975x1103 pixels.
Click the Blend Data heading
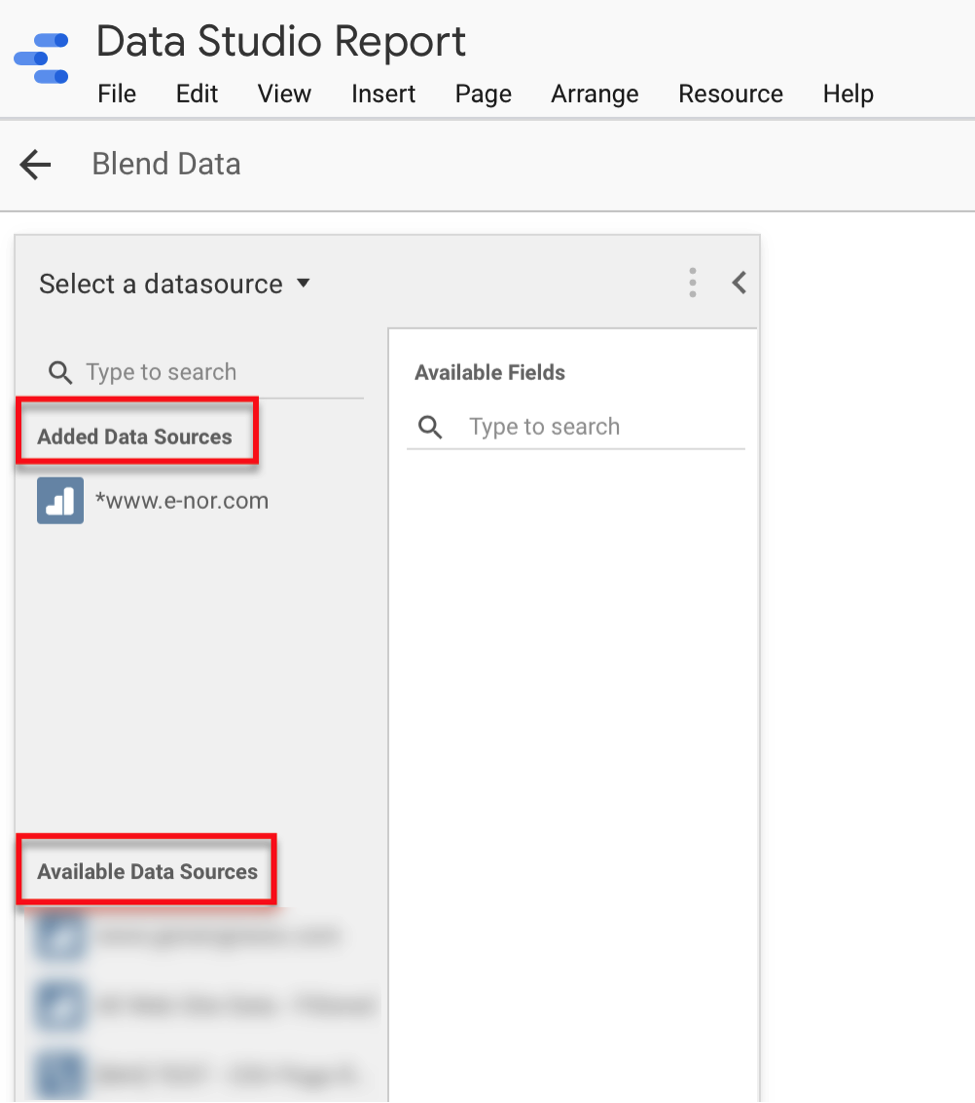click(x=166, y=164)
